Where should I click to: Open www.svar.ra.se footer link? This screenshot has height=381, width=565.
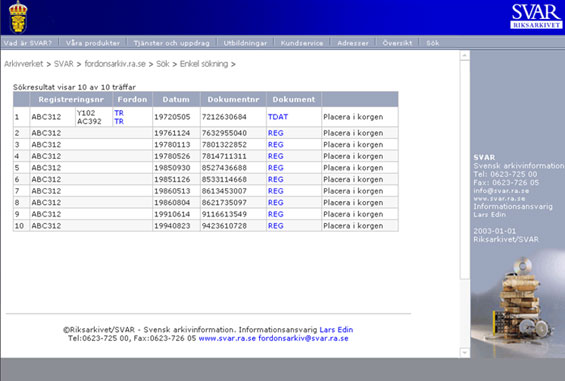(x=227, y=338)
